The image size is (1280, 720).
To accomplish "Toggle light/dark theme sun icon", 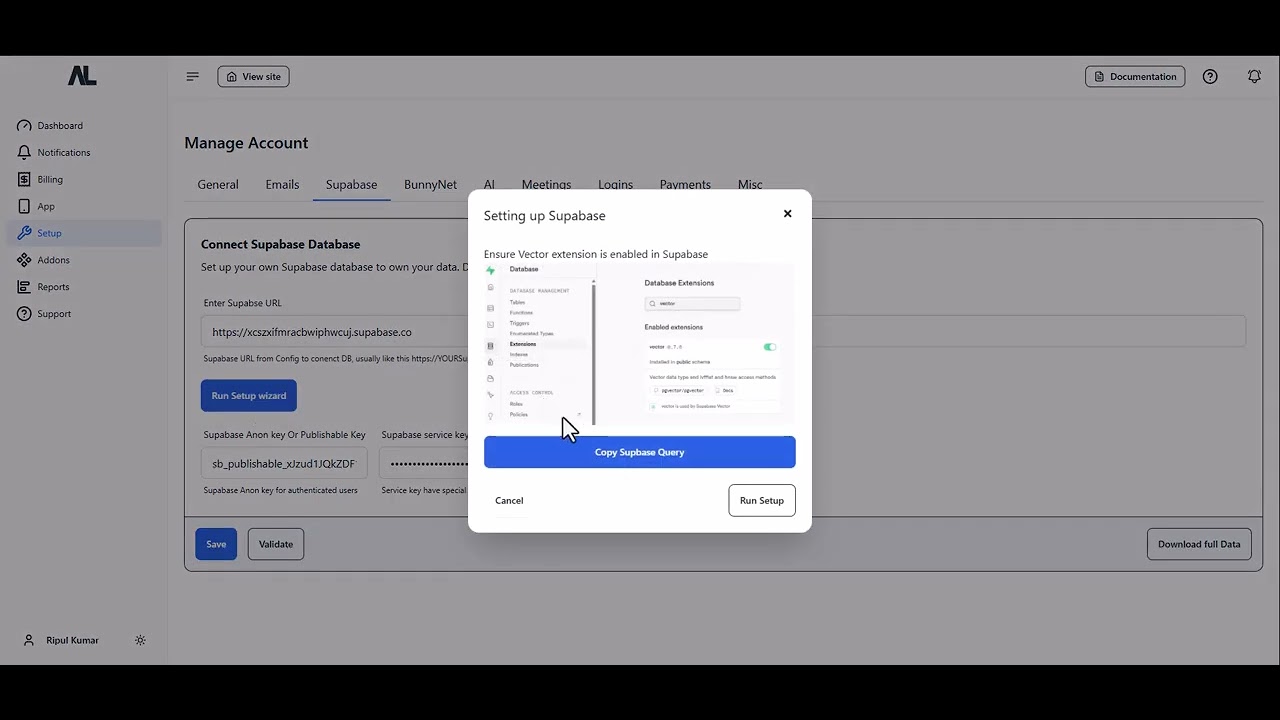I will point(140,640).
